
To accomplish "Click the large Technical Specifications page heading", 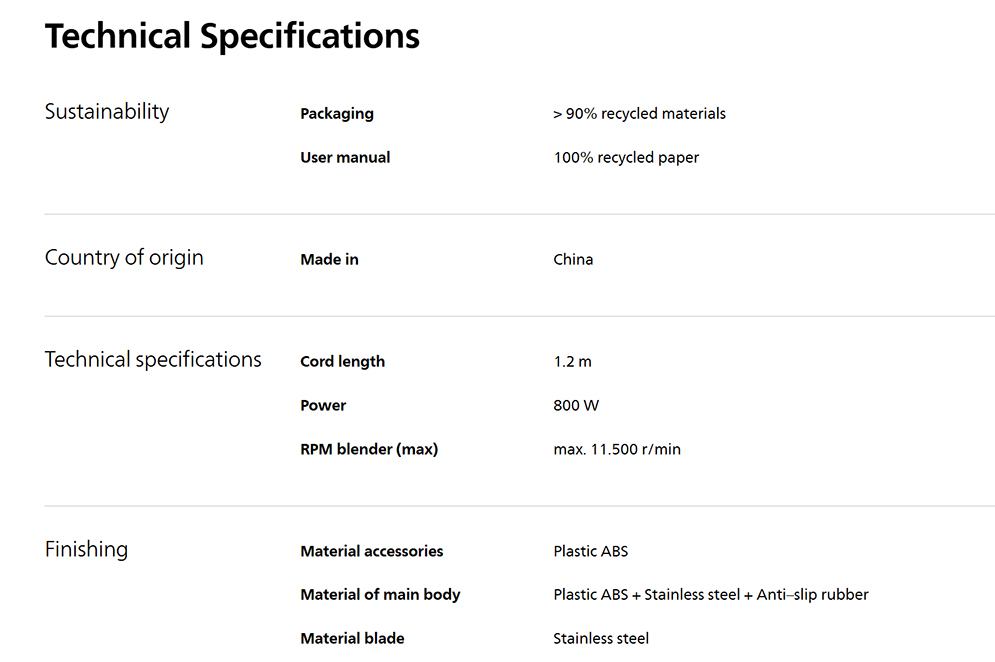I will pyautogui.click(x=232, y=37).
